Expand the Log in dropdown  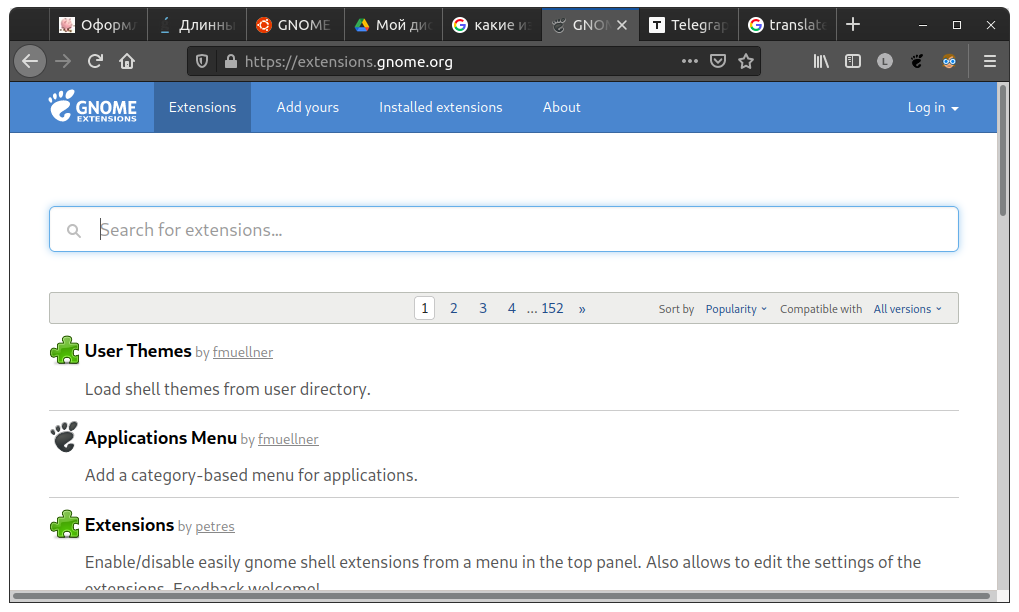point(933,107)
